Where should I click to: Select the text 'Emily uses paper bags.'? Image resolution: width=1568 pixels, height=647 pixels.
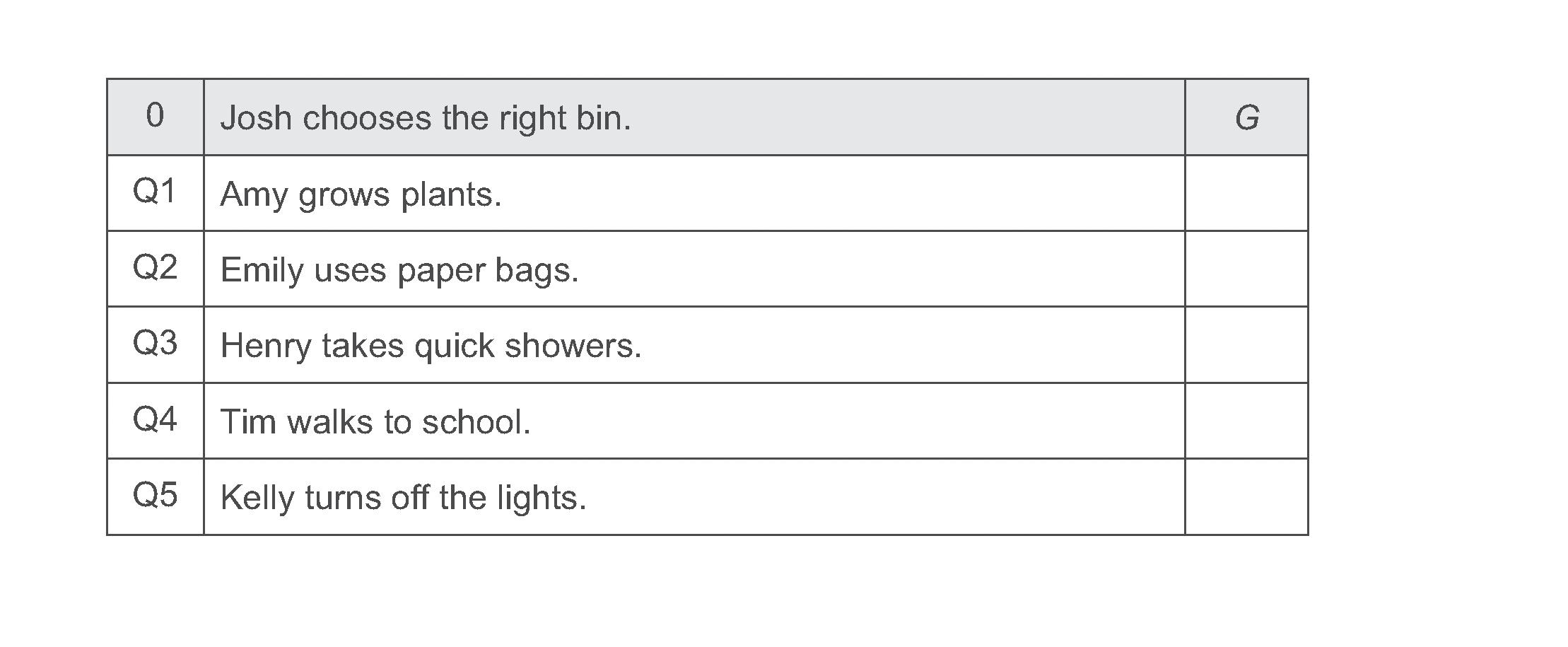tap(399, 271)
